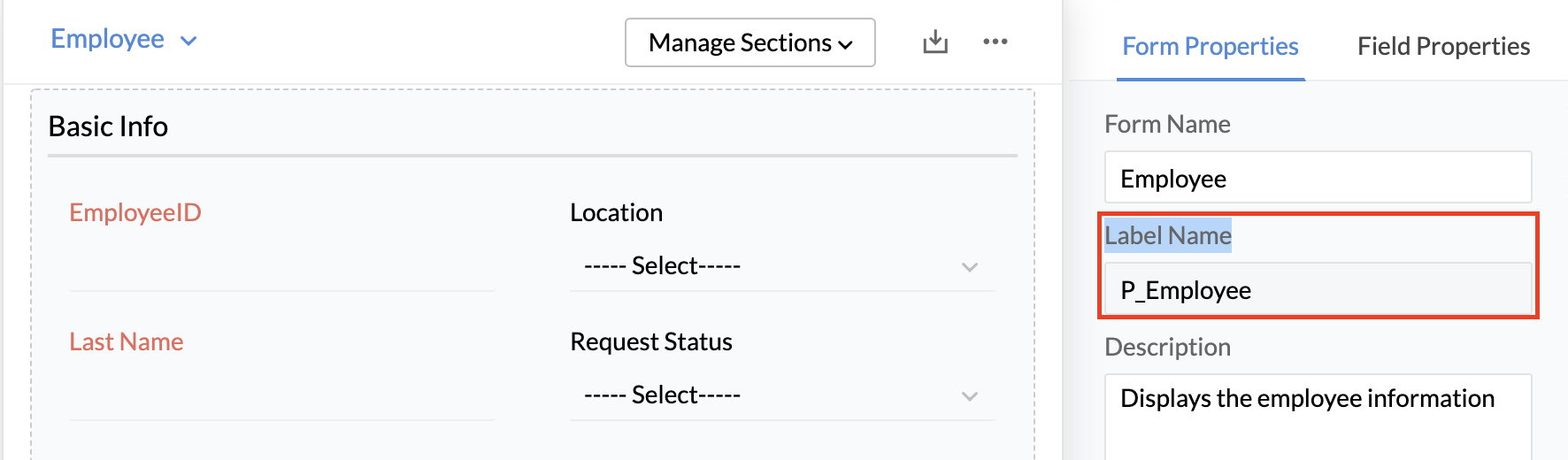Image resolution: width=1568 pixels, height=460 pixels.
Task: Select the EmployeeID field label
Action: click(x=135, y=212)
